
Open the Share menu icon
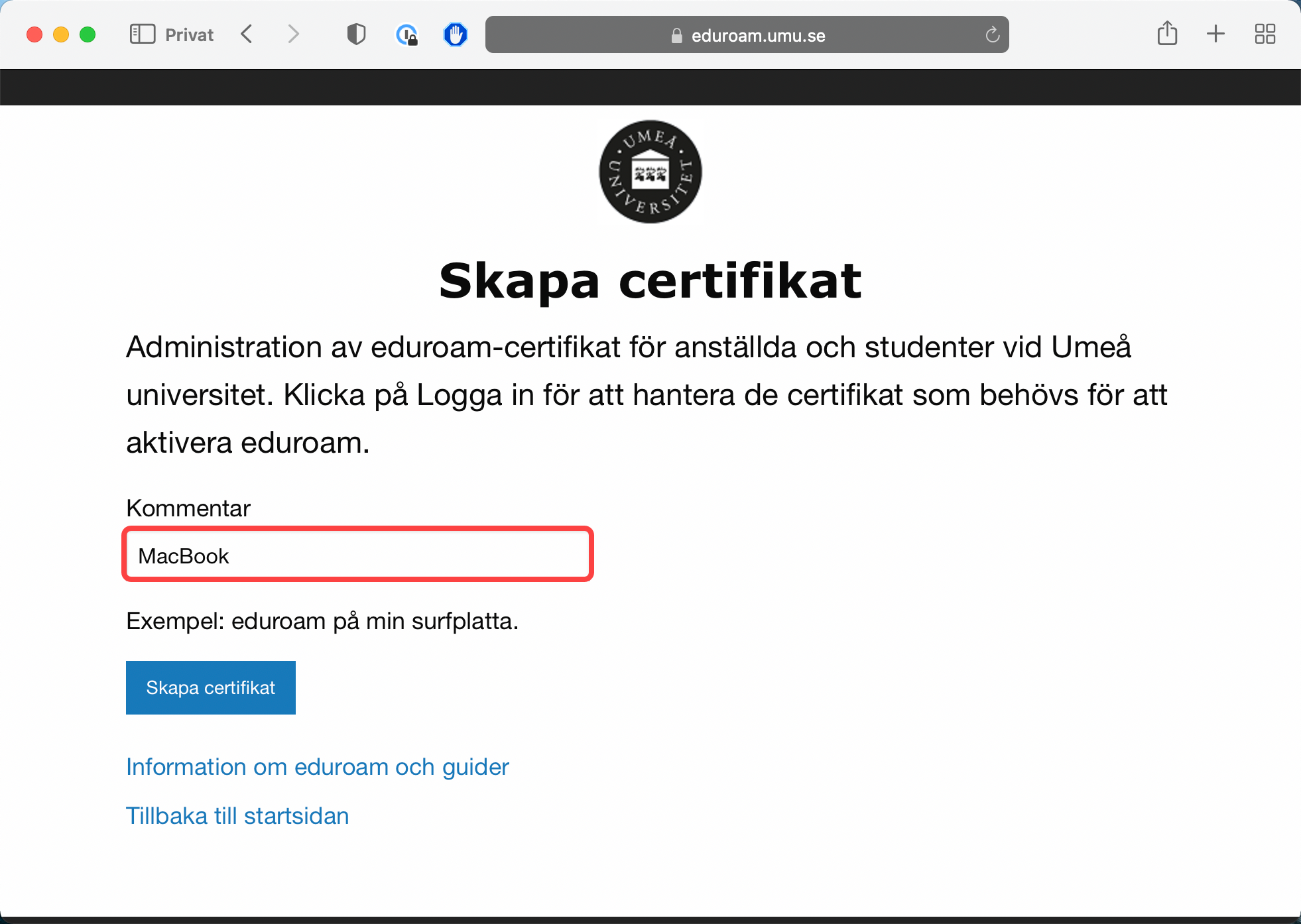pyautogui.click(x=1167, y=33)
